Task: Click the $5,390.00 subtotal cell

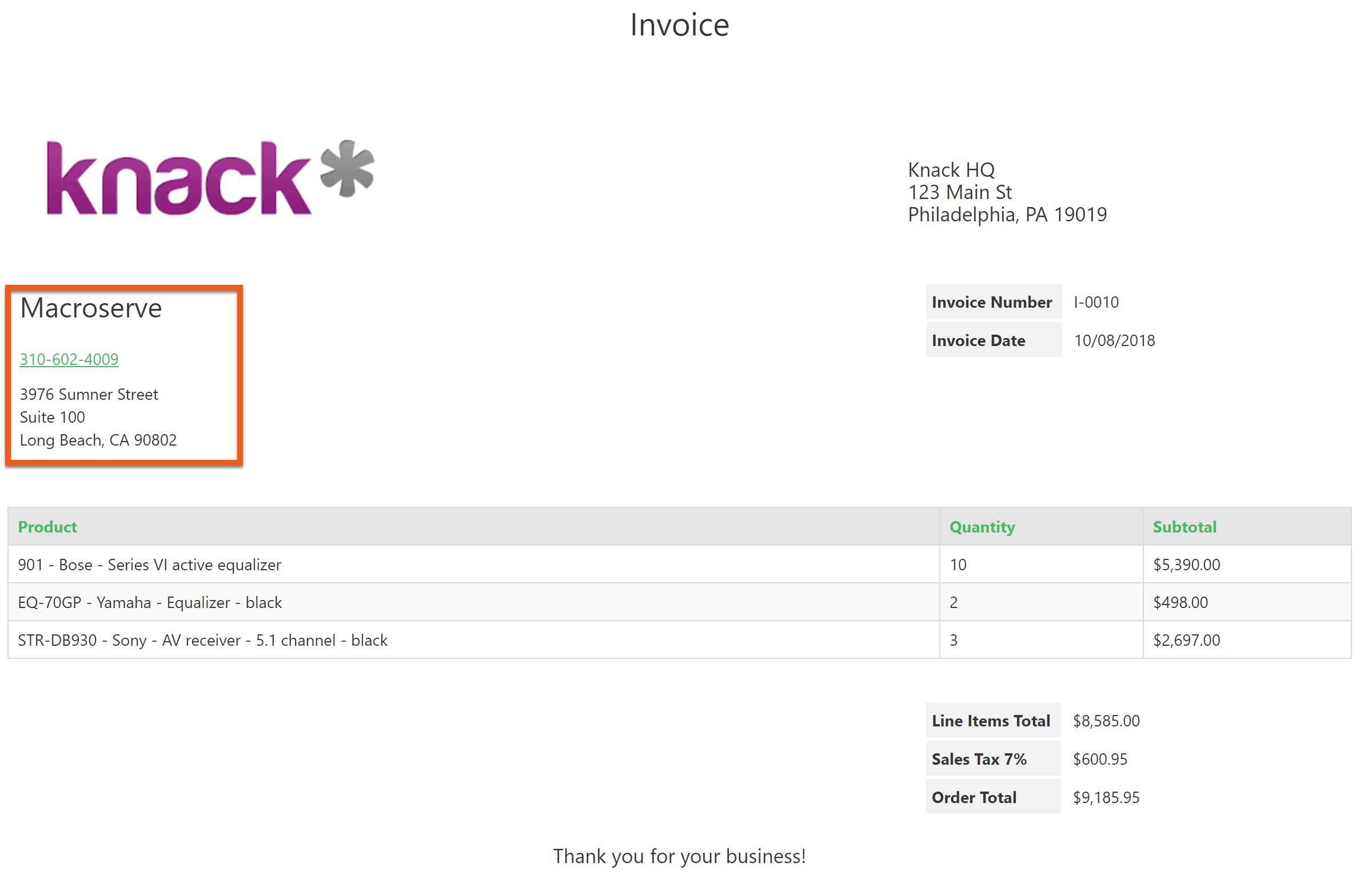Action: [1187, 565]
